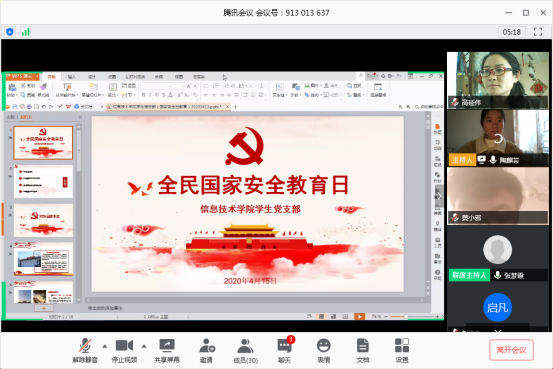Enter full screen with corner brackets icon
The height and width of the screenshot is (369, 553).
(x=538, y=32)
